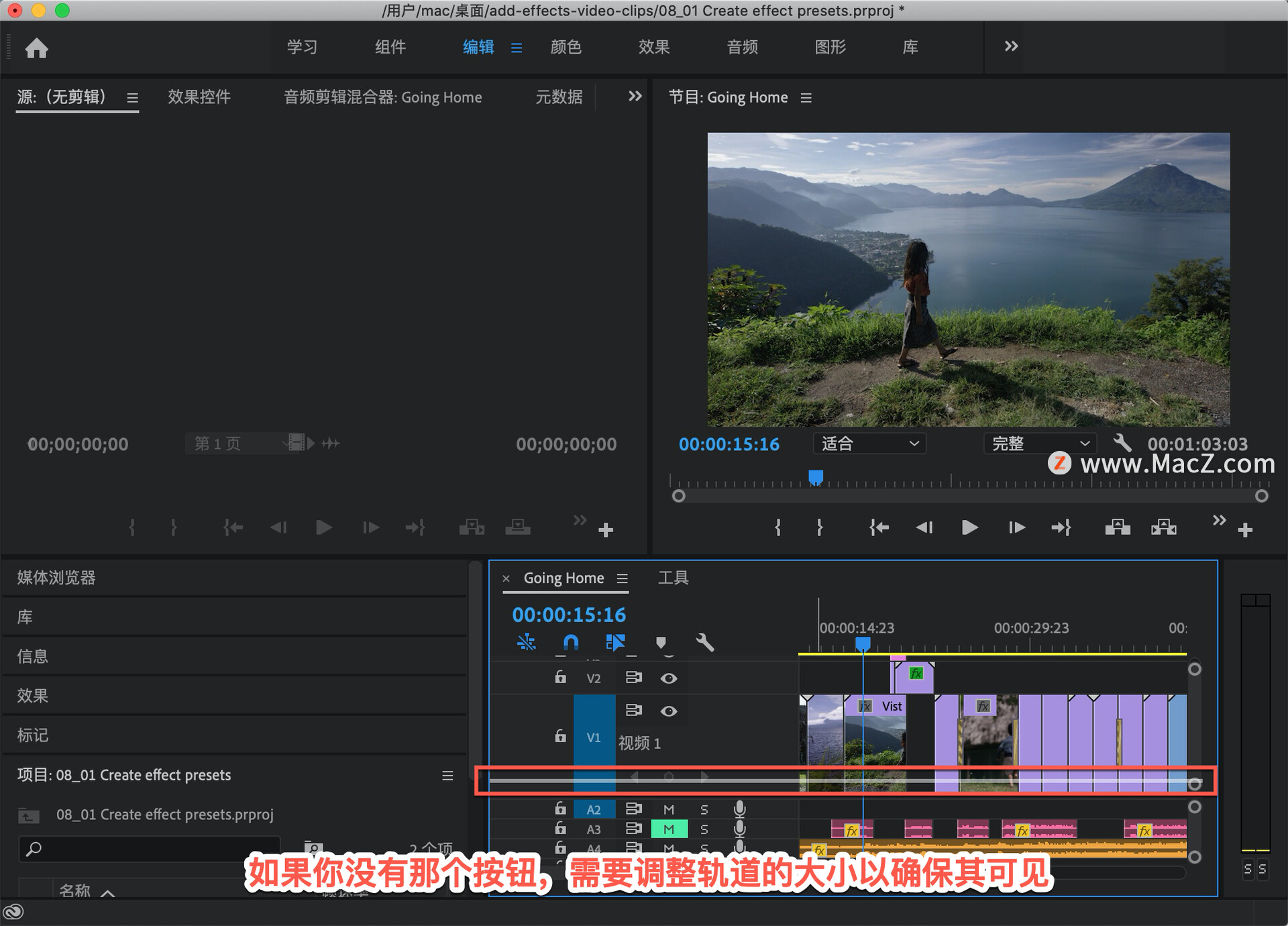The height and width of the screenshot is (926, 1288).
Task: Open the 完整 playback resolution dropdown
Action: 1040,444
